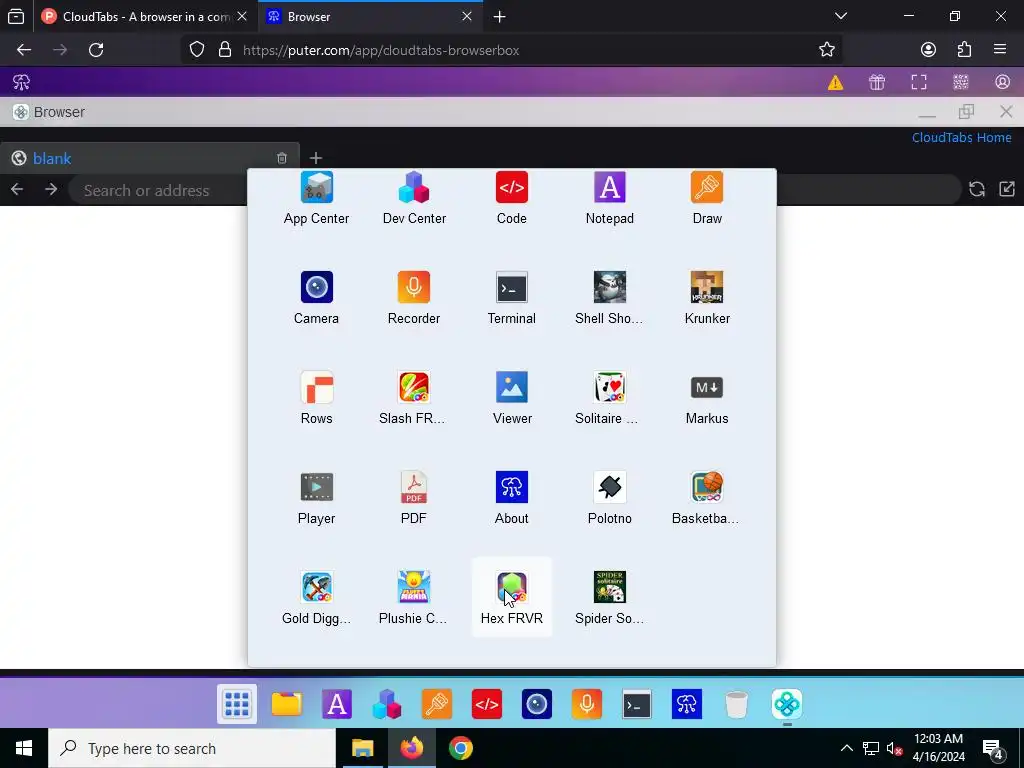Open file manager in Puter dock

(287, 704)
